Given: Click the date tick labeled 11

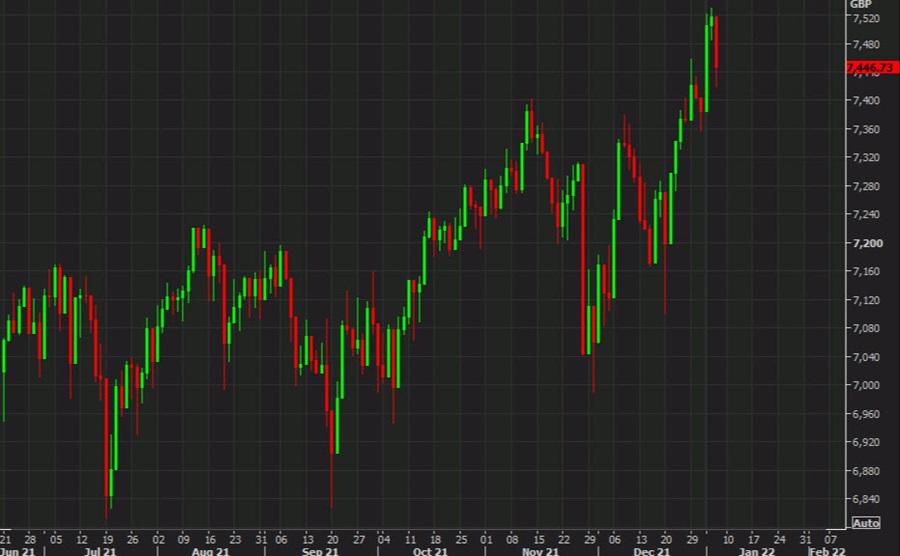Looking at the screenshot, I should coord(410,539).
